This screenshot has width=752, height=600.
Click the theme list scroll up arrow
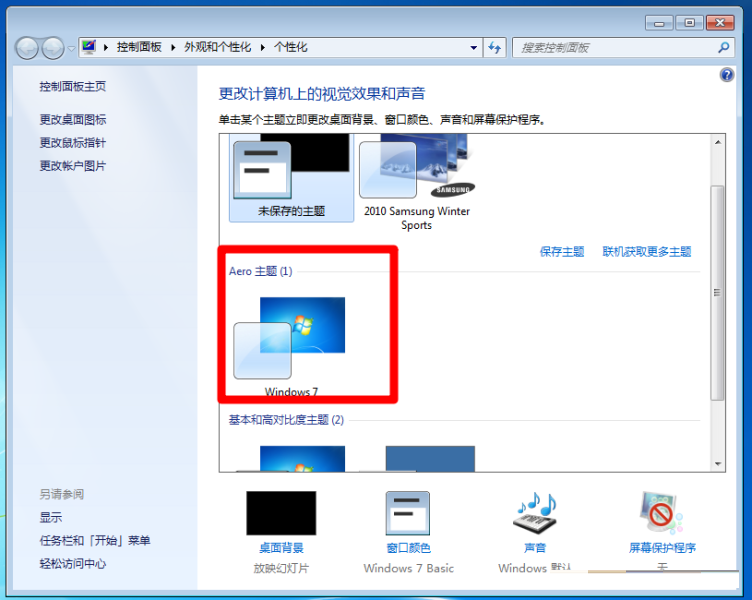click(x=717, y=142)
